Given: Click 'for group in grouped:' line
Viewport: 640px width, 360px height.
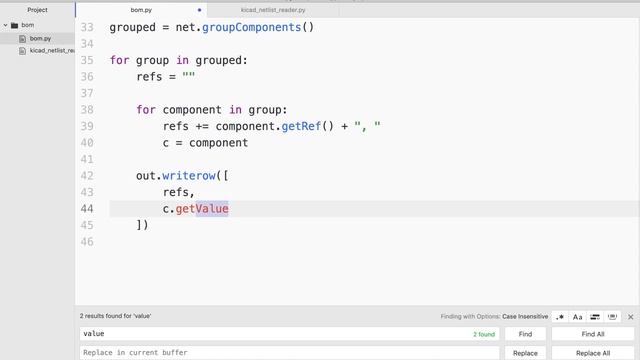Looking at the screenshot, I should [x=179, y=60].
